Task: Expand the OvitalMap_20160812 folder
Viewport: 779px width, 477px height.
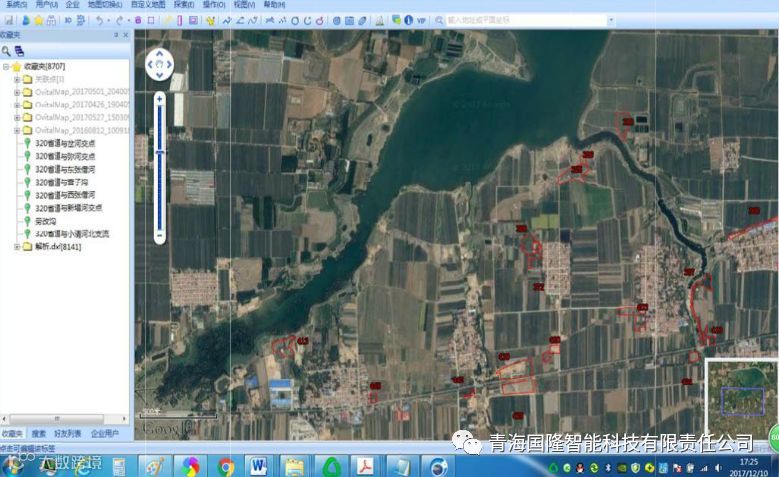Action: [x=16, y=130]
